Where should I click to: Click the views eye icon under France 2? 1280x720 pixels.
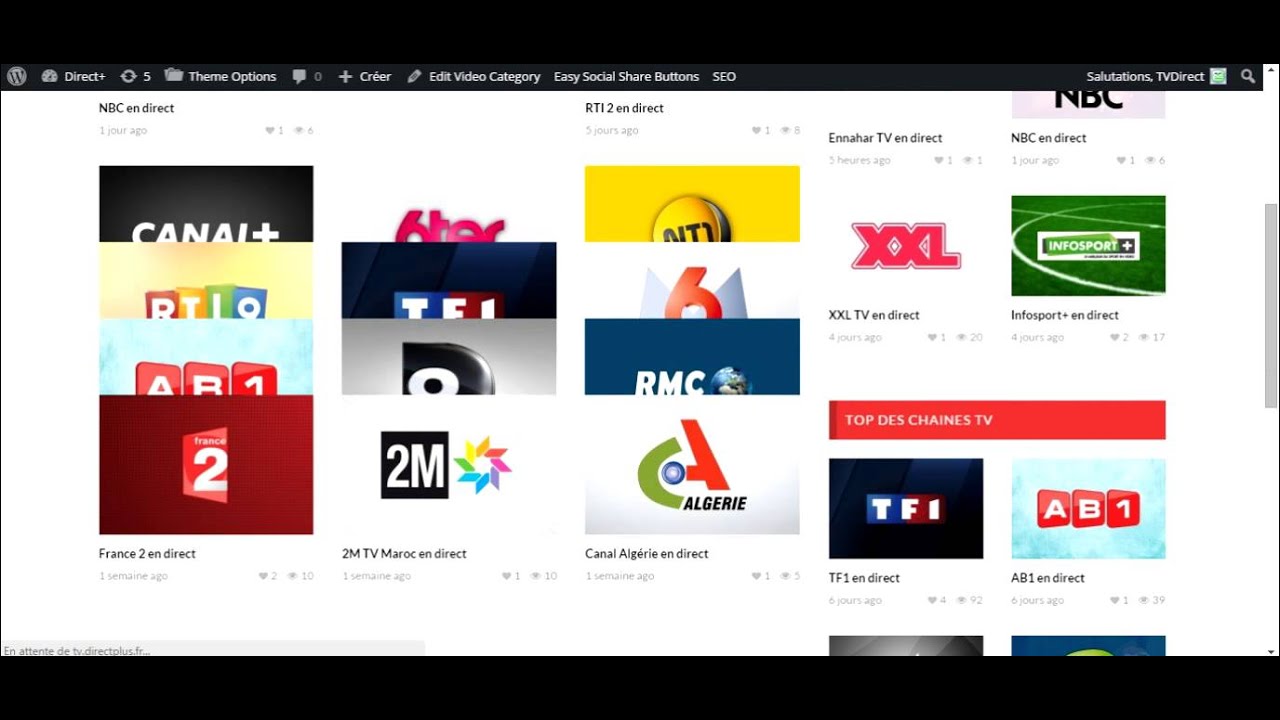point(293,576)
